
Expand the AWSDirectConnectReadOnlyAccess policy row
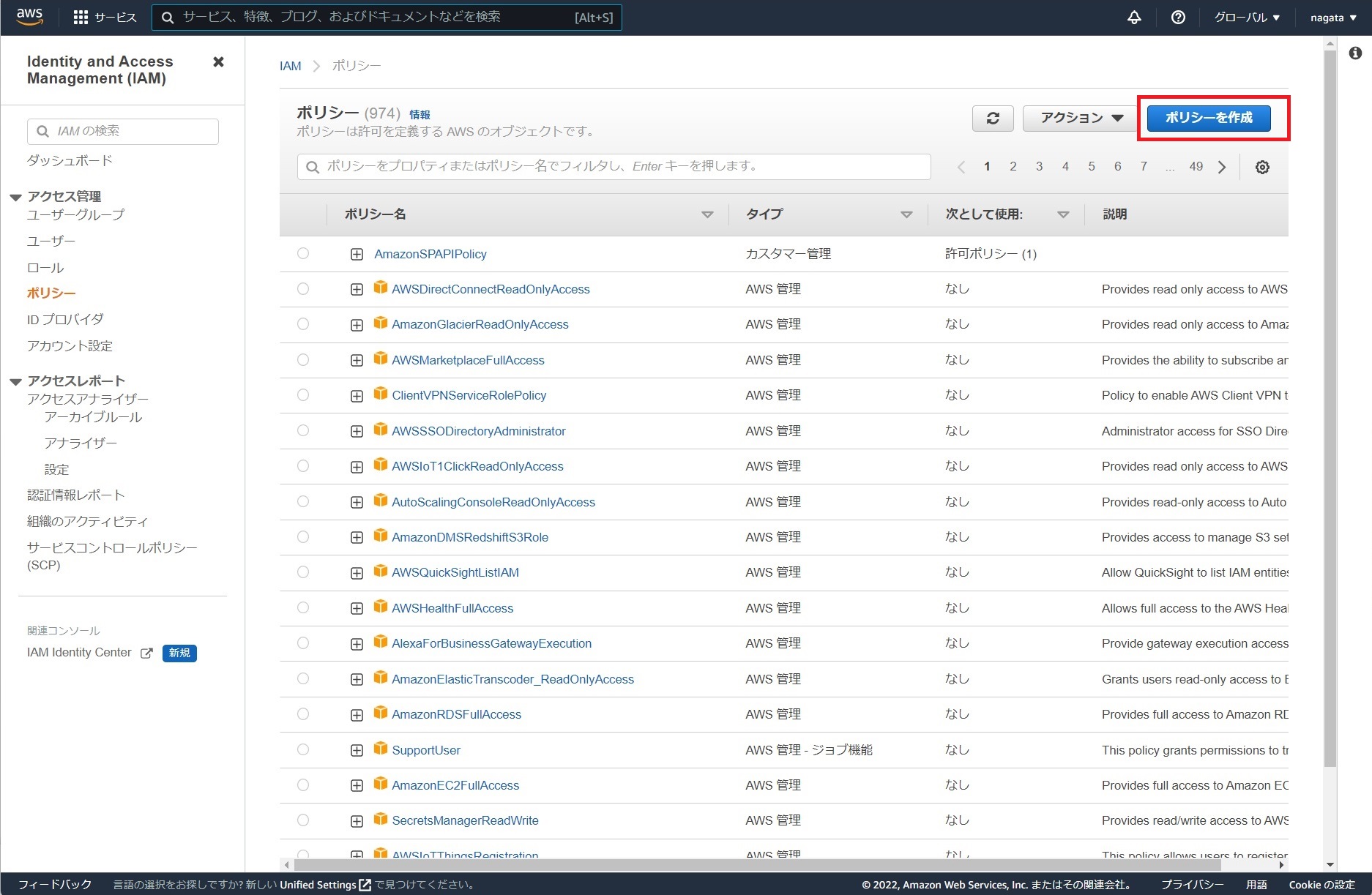(x=357, y=288)
